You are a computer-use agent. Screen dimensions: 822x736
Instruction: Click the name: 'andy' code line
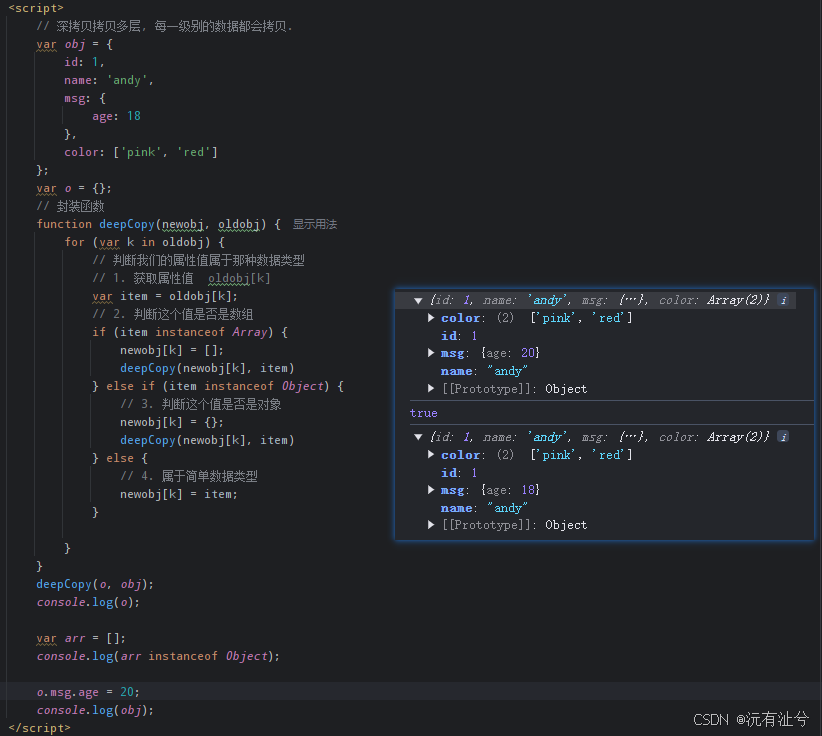tap(109, 80)
